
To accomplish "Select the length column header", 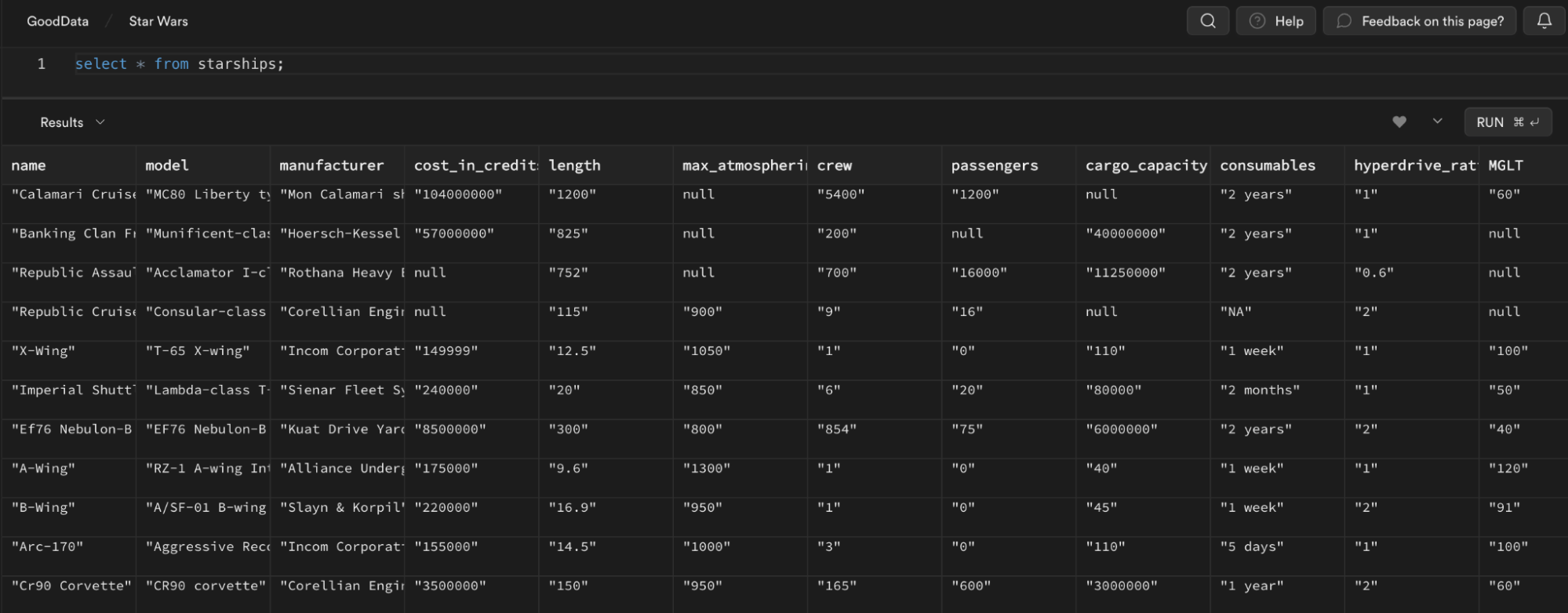I will point(606,165).
